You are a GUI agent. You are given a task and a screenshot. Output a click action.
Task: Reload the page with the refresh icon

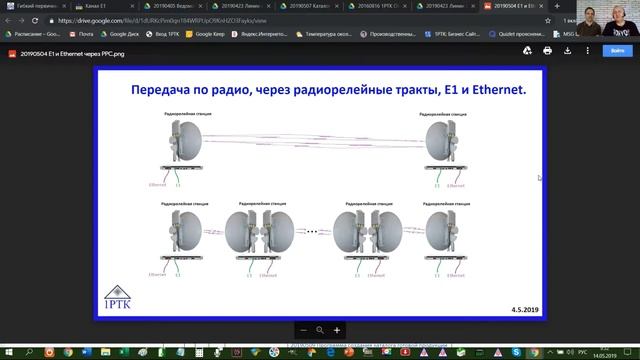click(35, 20)
